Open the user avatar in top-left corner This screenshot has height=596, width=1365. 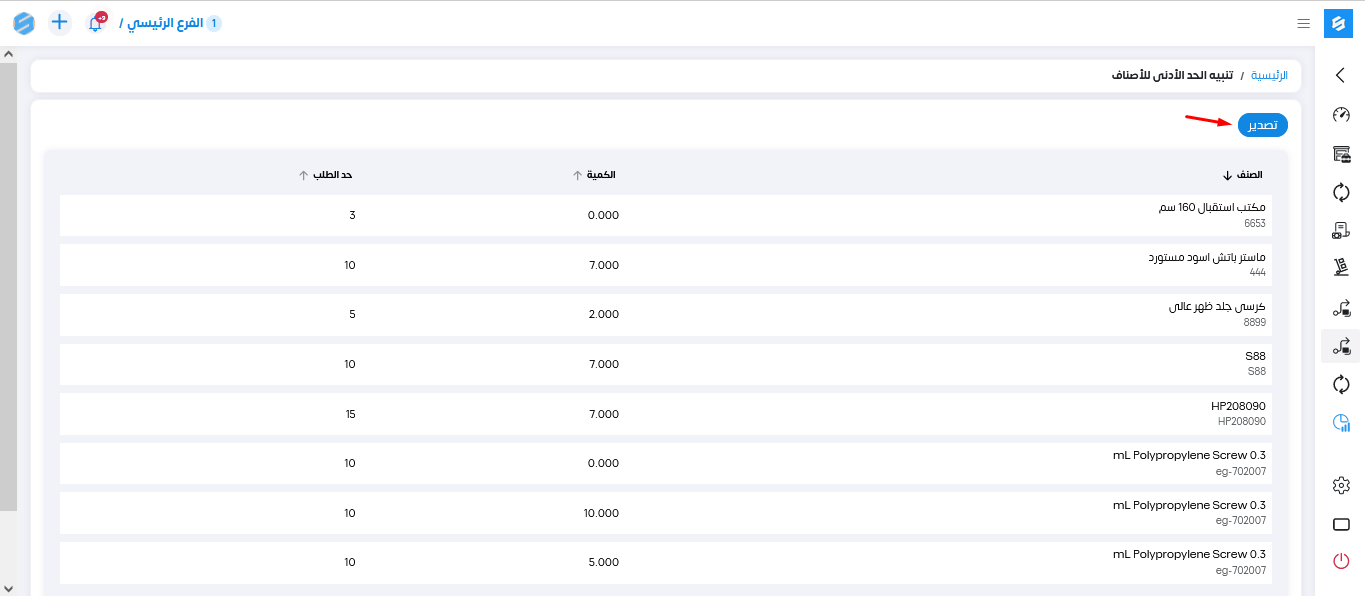click(24, 23)
